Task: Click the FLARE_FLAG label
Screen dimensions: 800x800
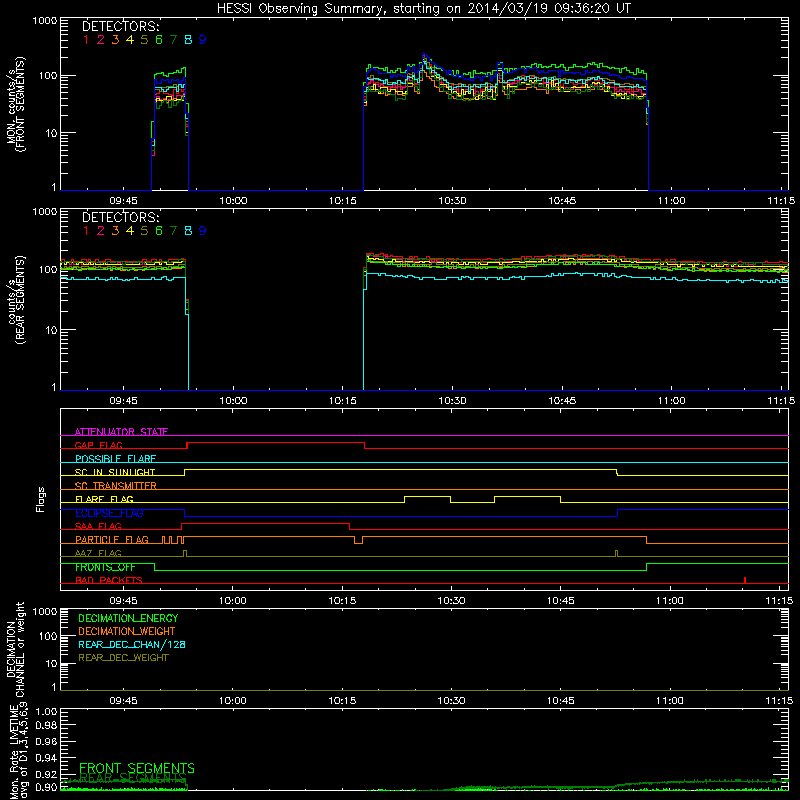Action: (x=104, y=499)
